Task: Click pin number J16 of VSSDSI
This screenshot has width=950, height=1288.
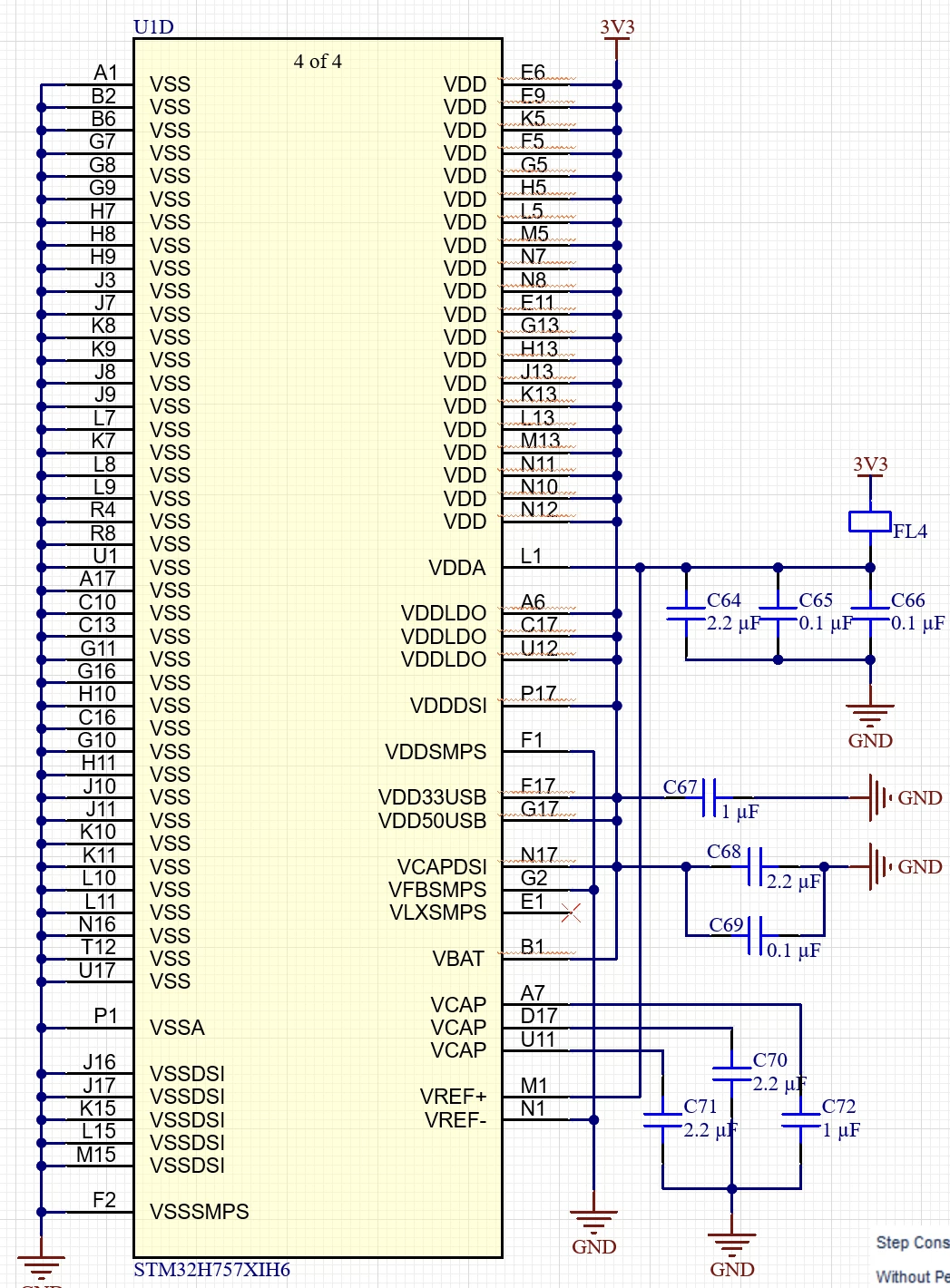Action: click(x=99, y=1062)
